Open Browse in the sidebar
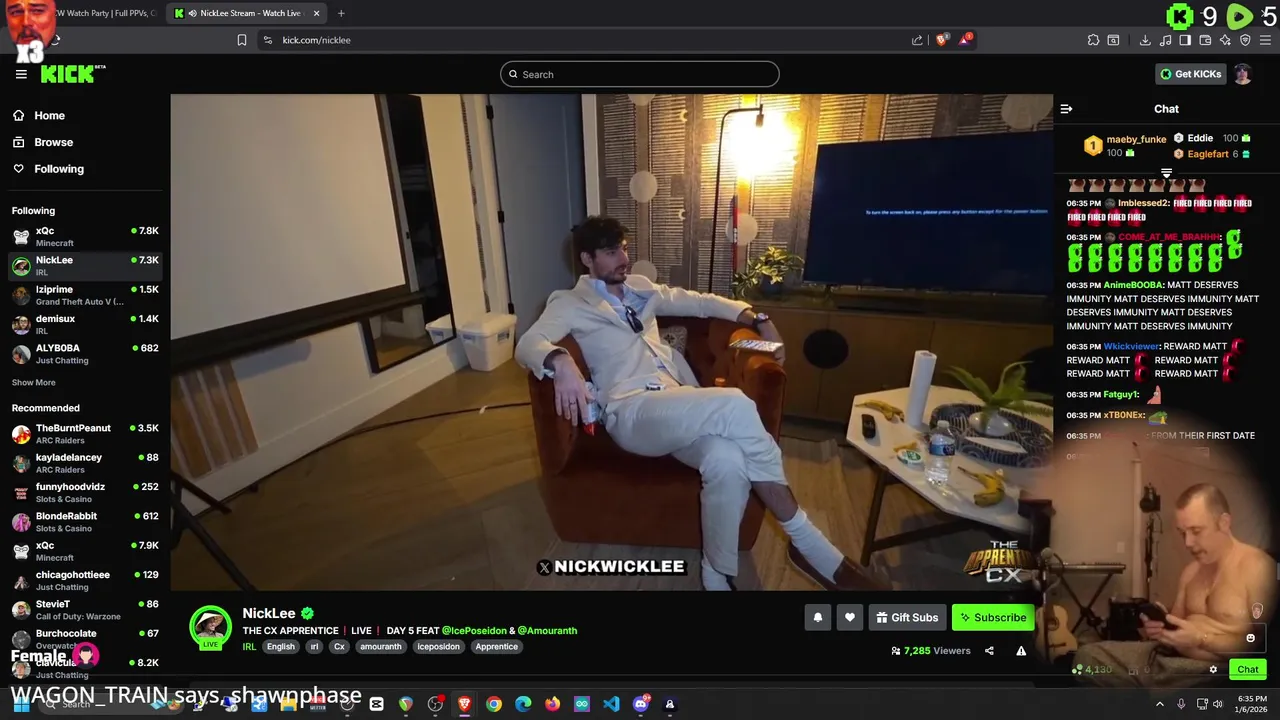The image size is (1280, 720). point(53,142)
